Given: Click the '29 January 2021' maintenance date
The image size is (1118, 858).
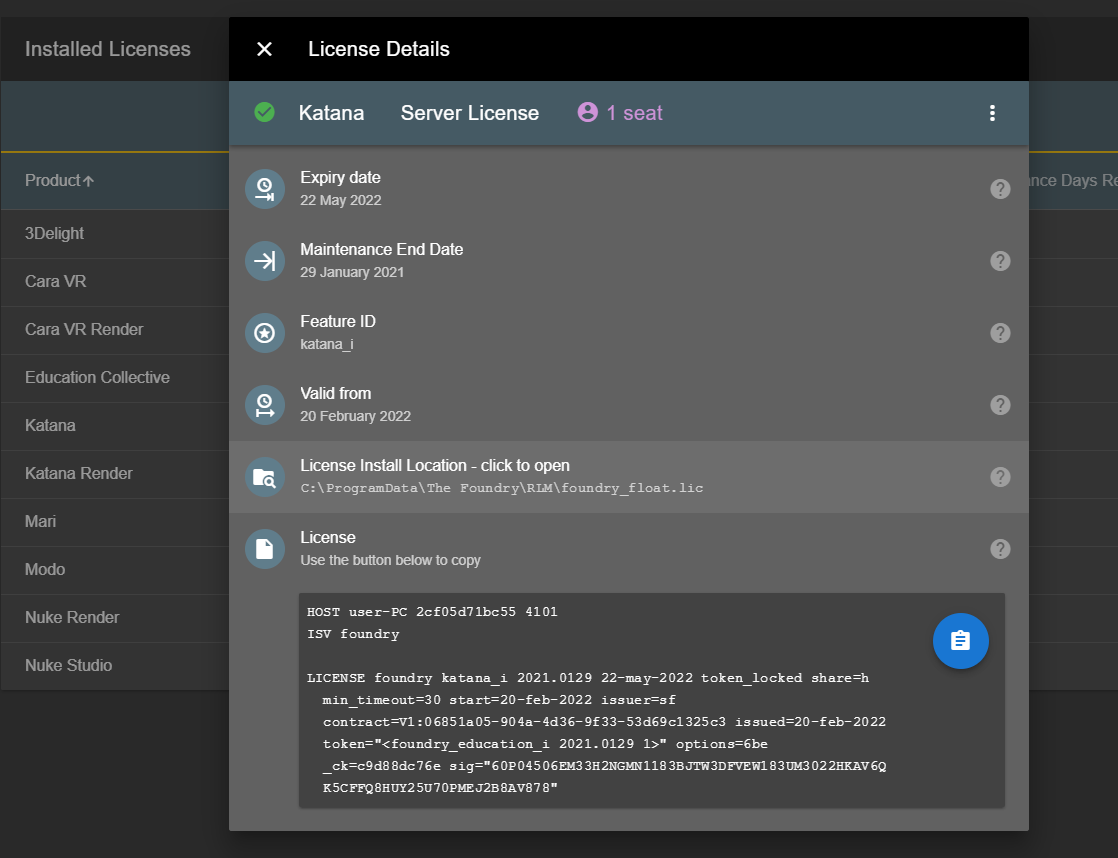Looking at the screenshot, I should pyautogui.click(x=352, y=272).
